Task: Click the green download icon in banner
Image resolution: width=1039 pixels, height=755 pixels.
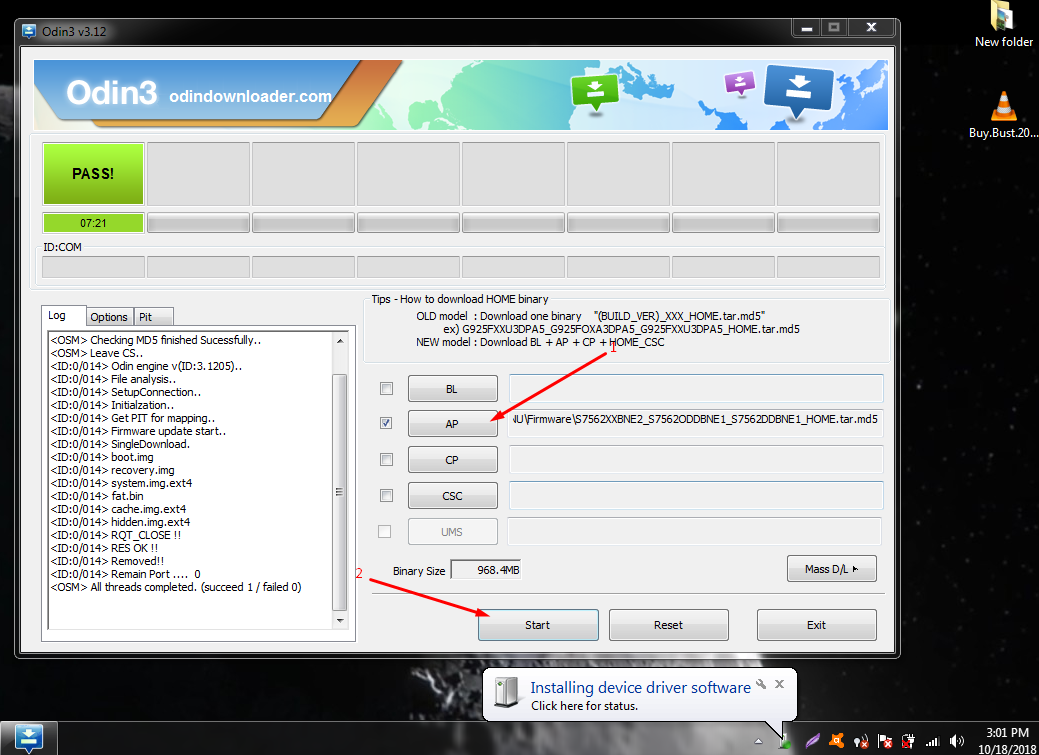Action: [594, 92]
